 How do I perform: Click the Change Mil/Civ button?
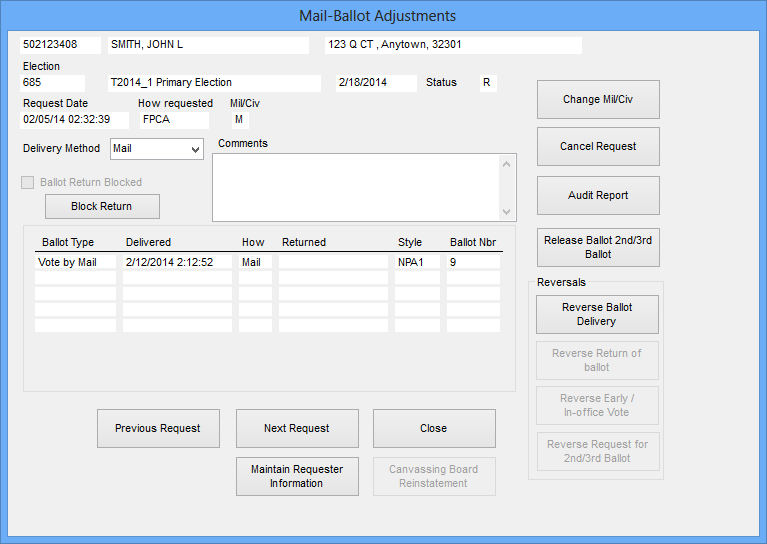pos(598,100)
